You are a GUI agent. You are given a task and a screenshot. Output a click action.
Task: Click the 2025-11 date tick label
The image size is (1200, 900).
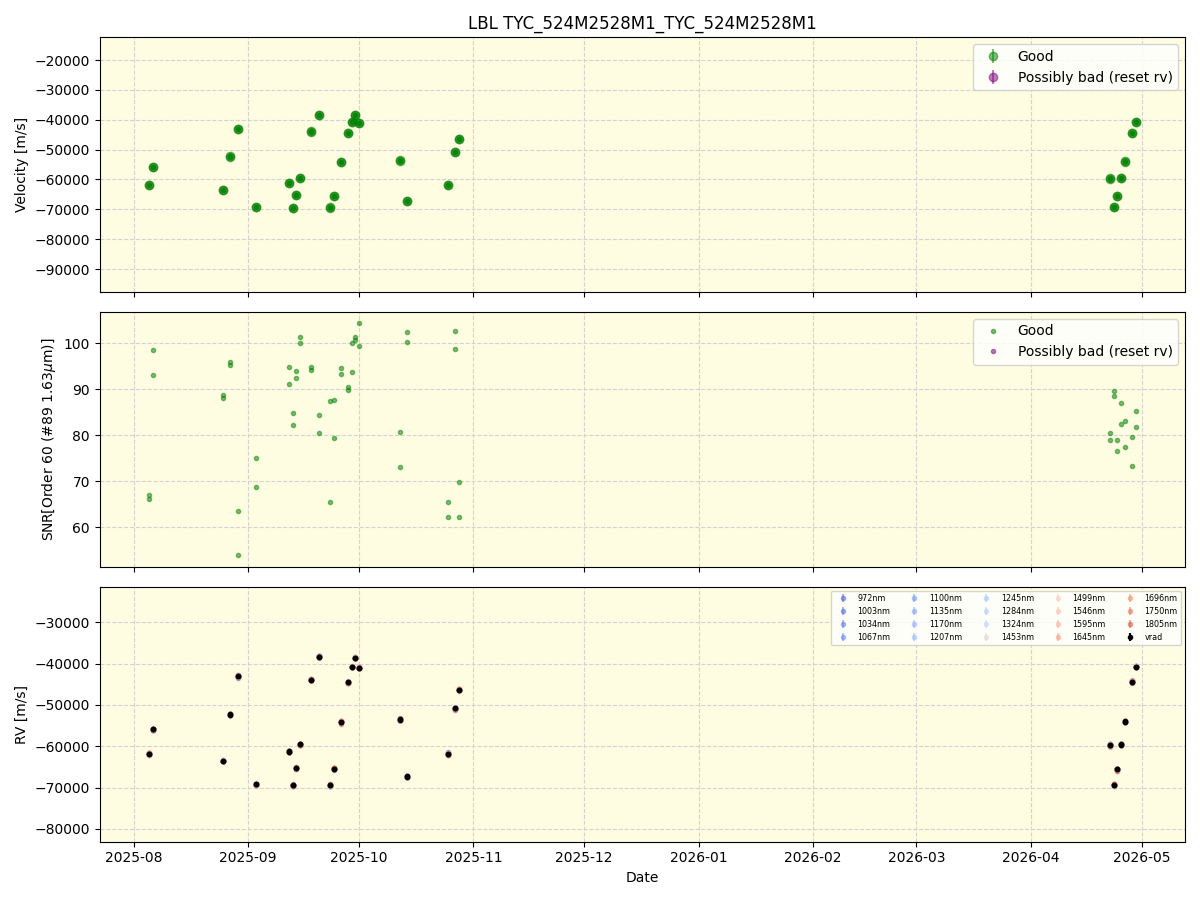pos(473,857)
